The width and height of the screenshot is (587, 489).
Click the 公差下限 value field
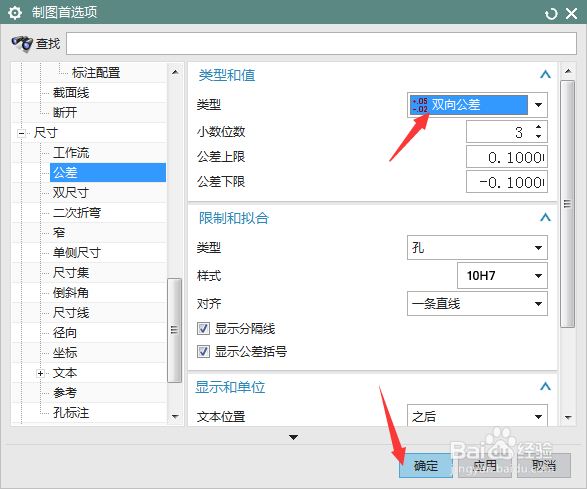coord(507,182)
